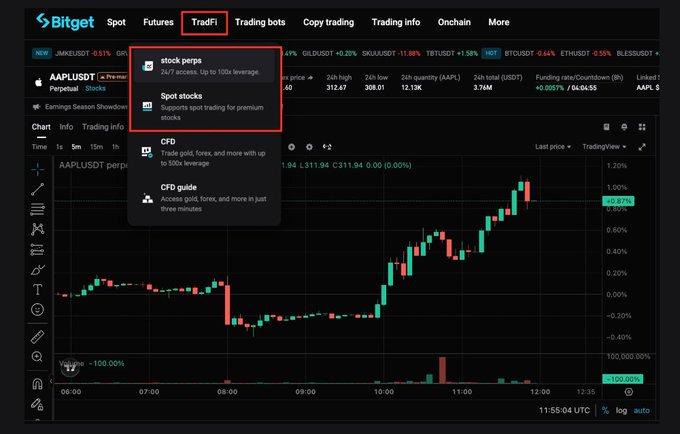Screen dimensions: 680x434
Task: Open the Copy trading menu
Action: (x=328, y=22)
